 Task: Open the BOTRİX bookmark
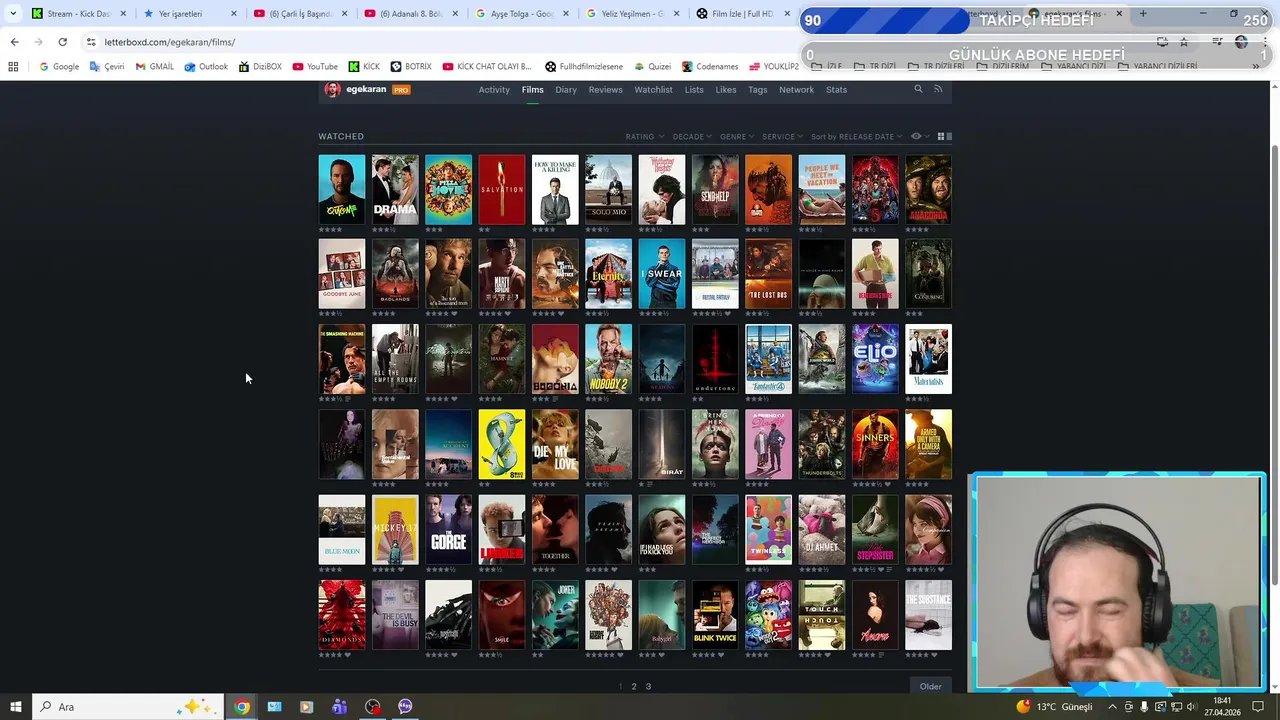(x=411, y=66)
